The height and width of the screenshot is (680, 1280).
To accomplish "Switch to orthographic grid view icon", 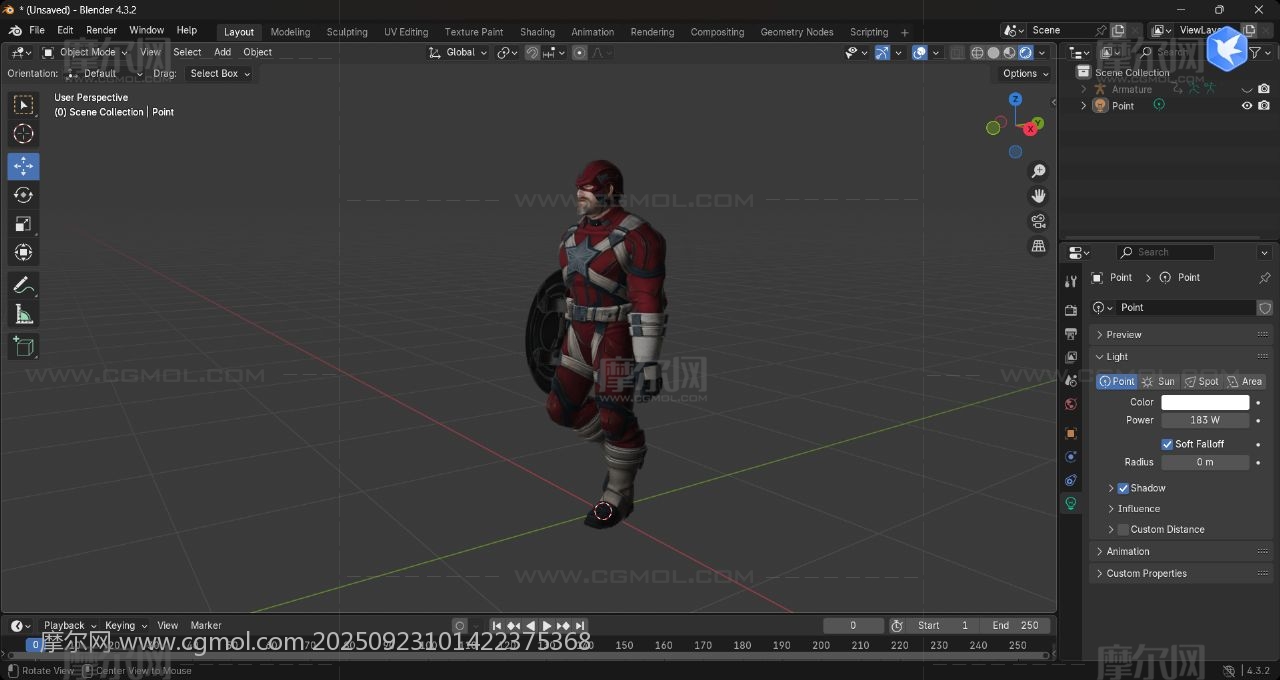I will 1038,246.
